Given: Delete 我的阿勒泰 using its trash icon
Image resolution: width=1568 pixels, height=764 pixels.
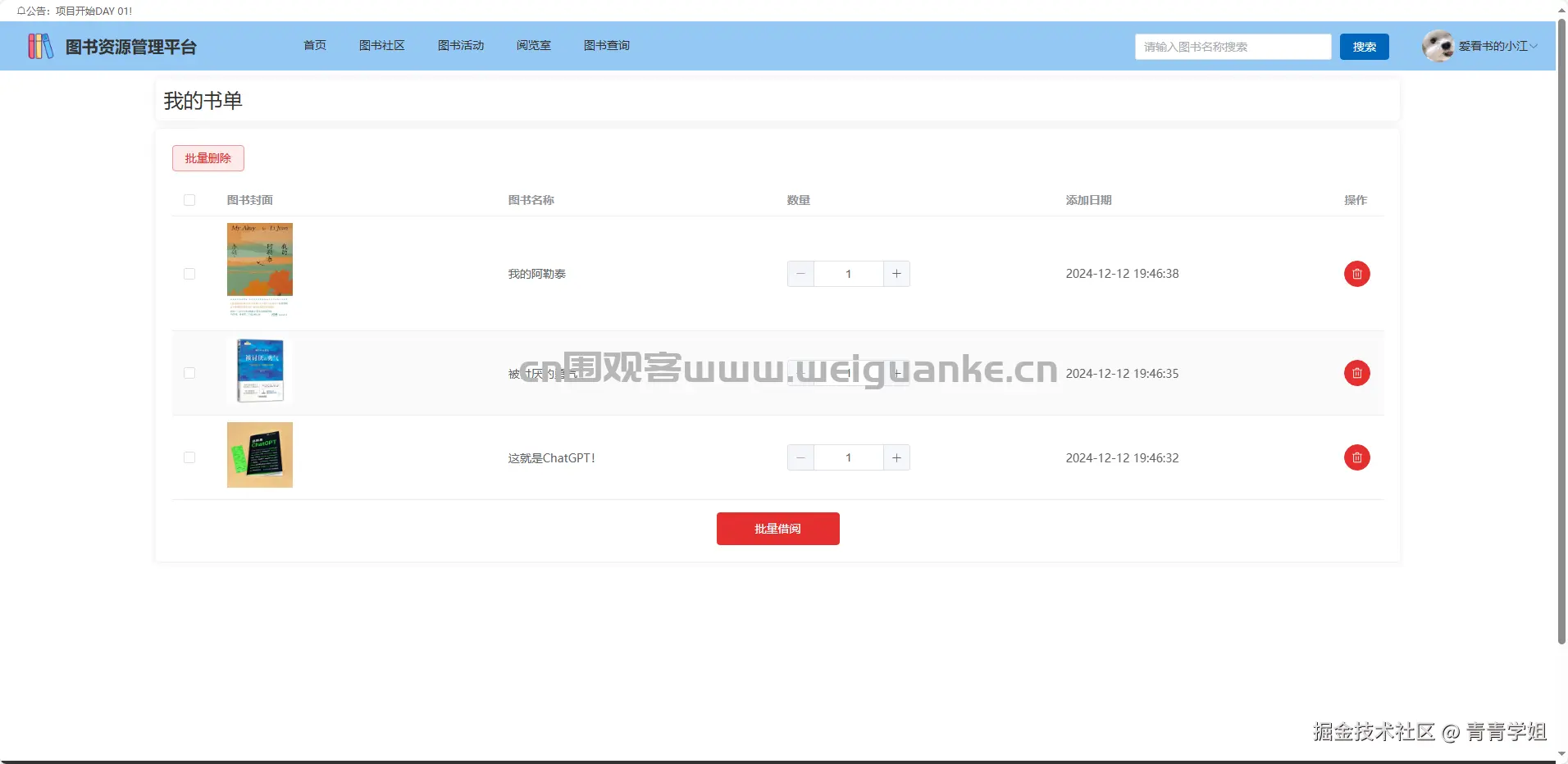Looking at the screenshot, I should [1356, 273].
